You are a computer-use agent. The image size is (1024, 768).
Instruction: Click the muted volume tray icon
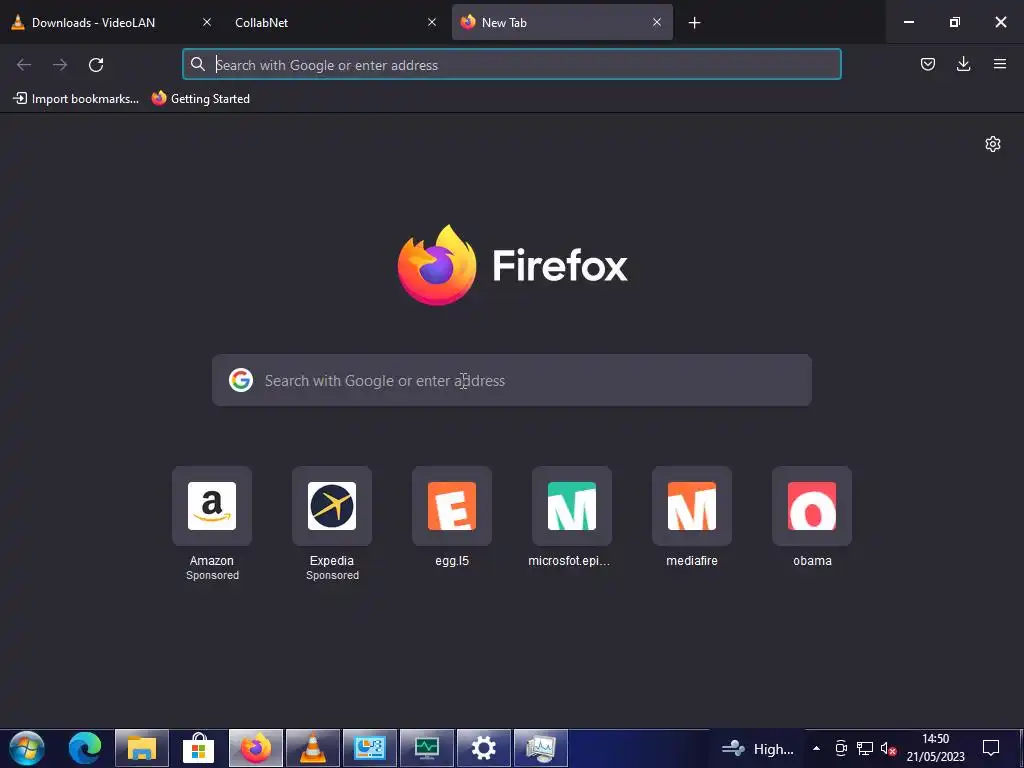click(888, 748)
